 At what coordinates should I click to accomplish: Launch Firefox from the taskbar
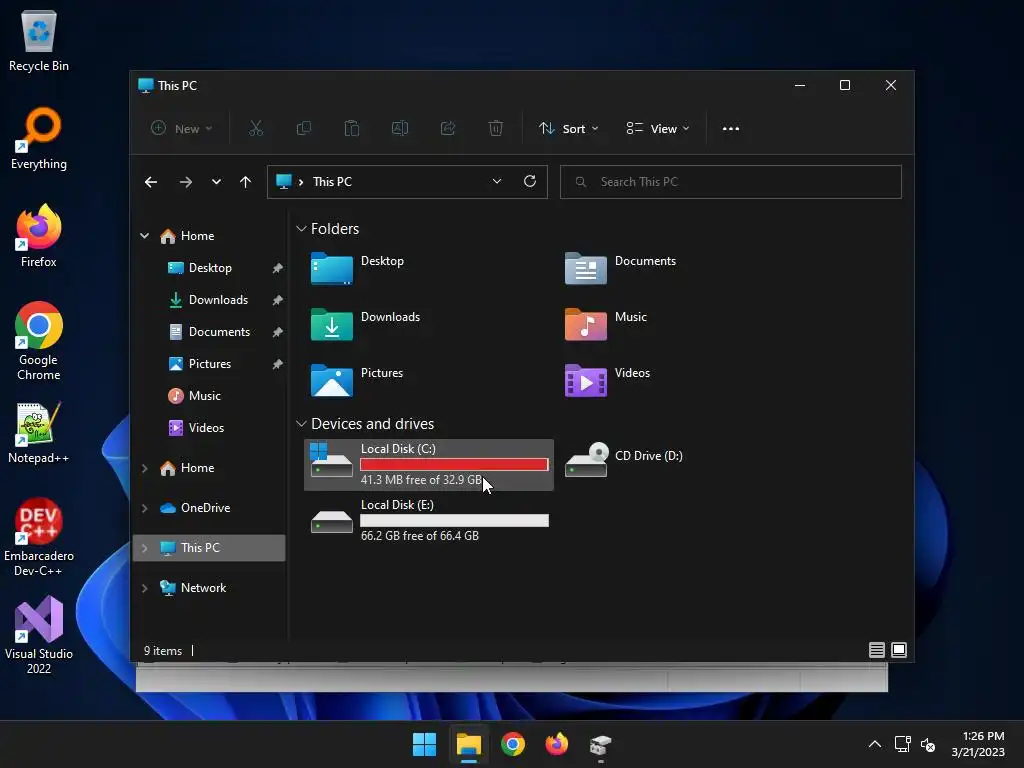tap(556, 744)
